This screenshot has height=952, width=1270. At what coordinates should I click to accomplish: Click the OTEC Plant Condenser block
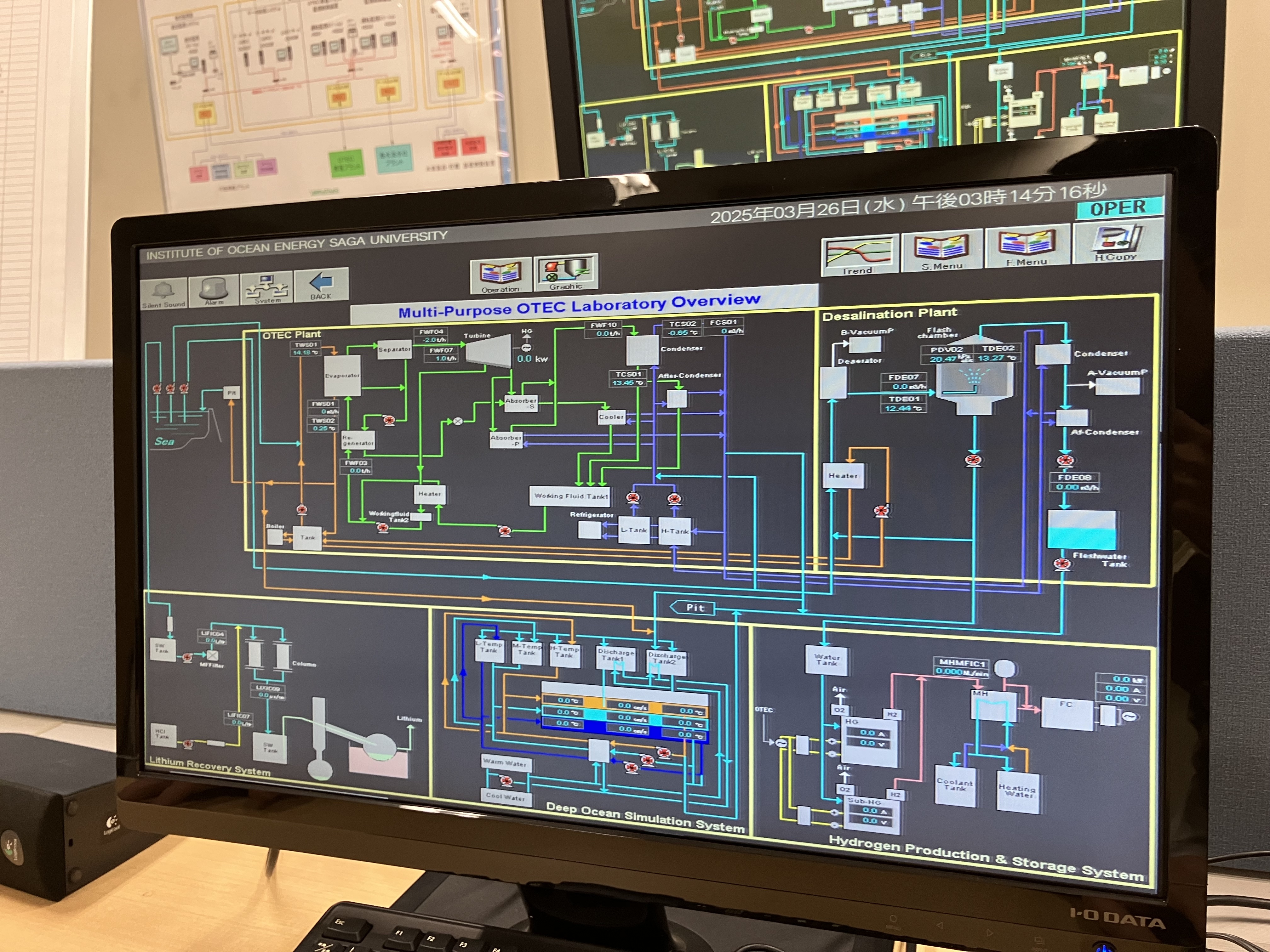click(642, 350)
